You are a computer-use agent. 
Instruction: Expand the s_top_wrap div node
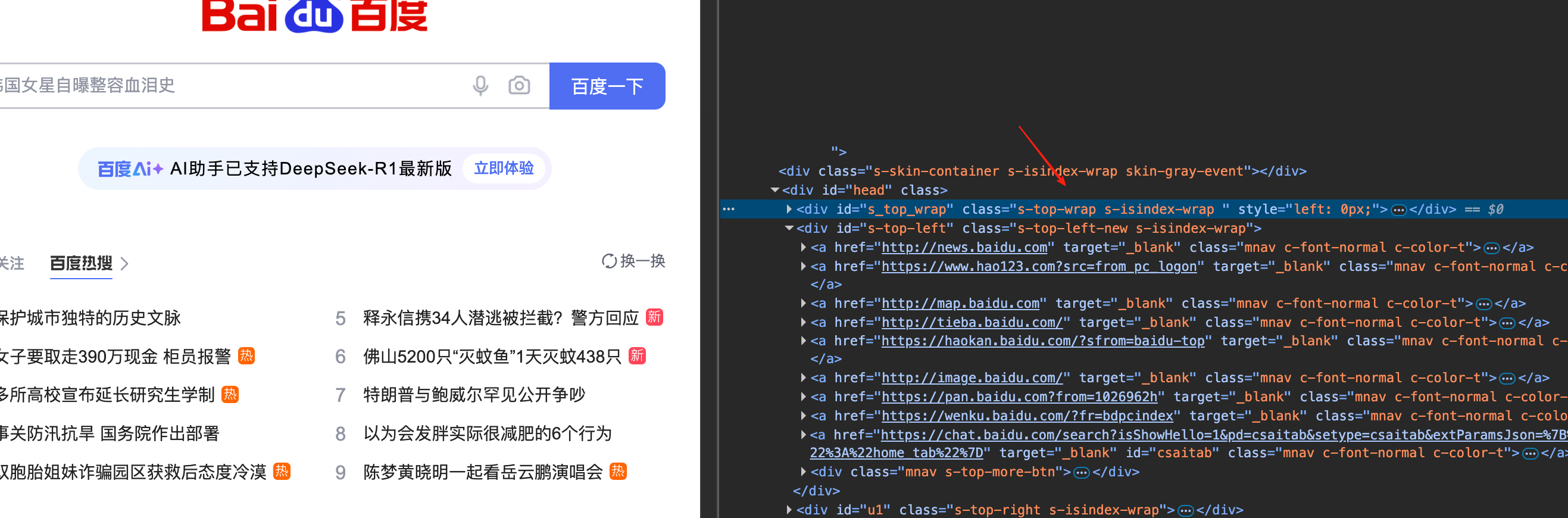[789, 210]
